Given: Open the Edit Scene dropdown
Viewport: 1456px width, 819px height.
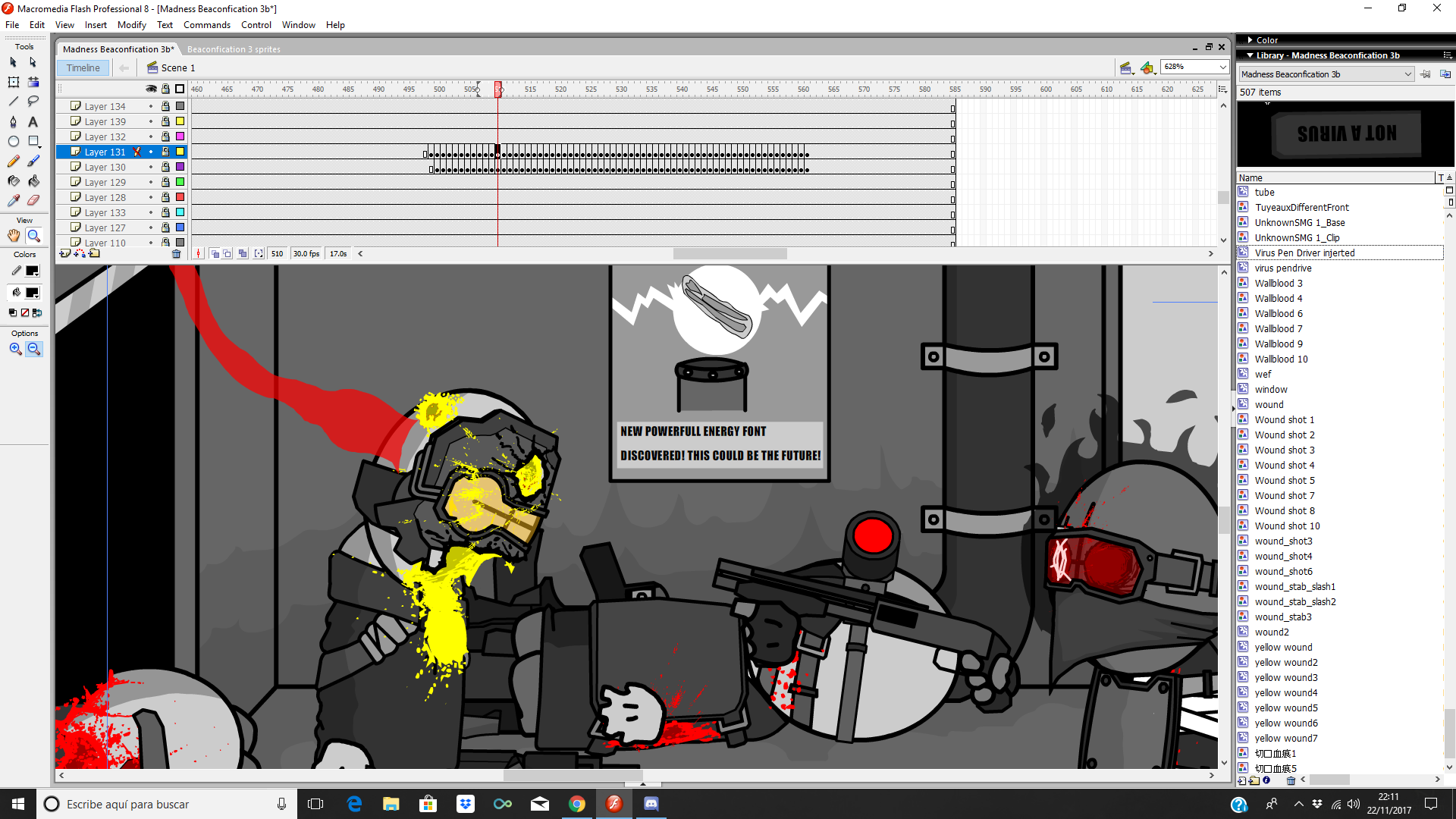Looking at the screenshot, I should 1126,68.
